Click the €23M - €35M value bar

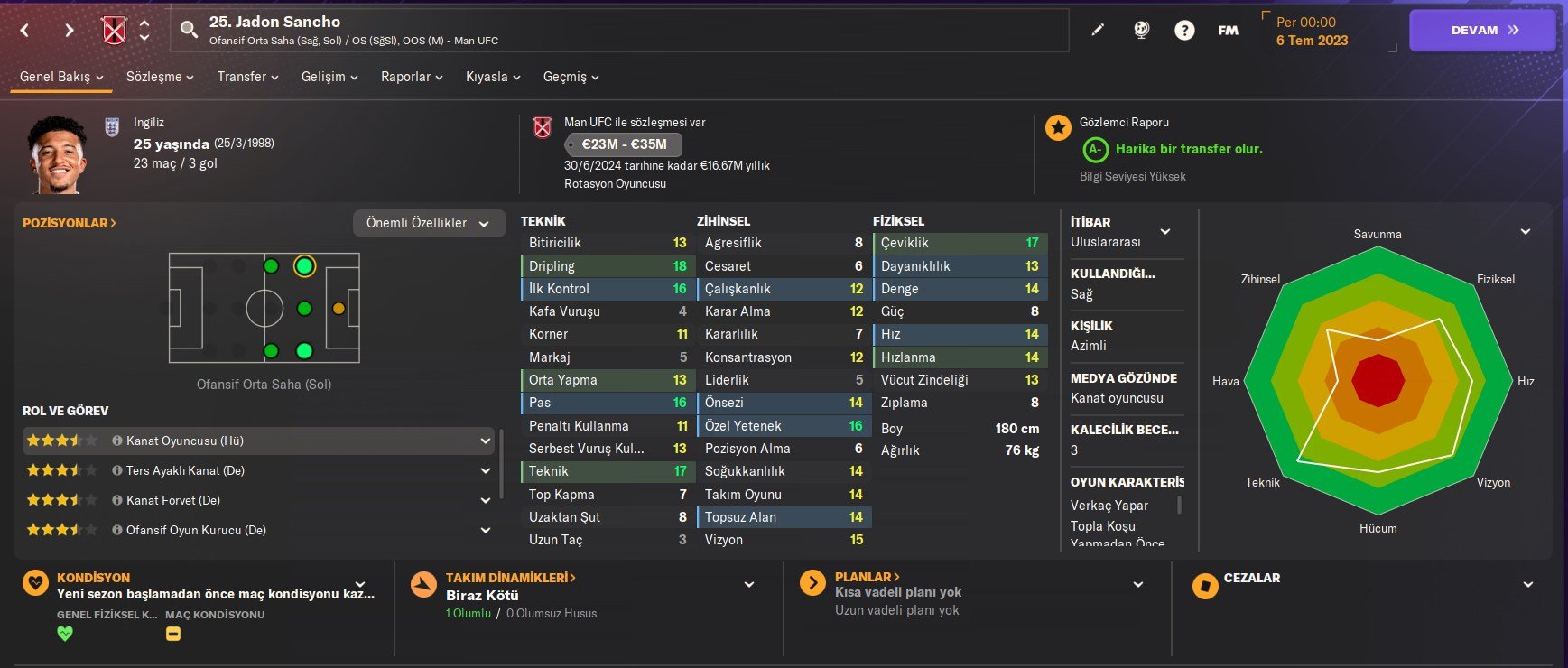click(624, 144)
